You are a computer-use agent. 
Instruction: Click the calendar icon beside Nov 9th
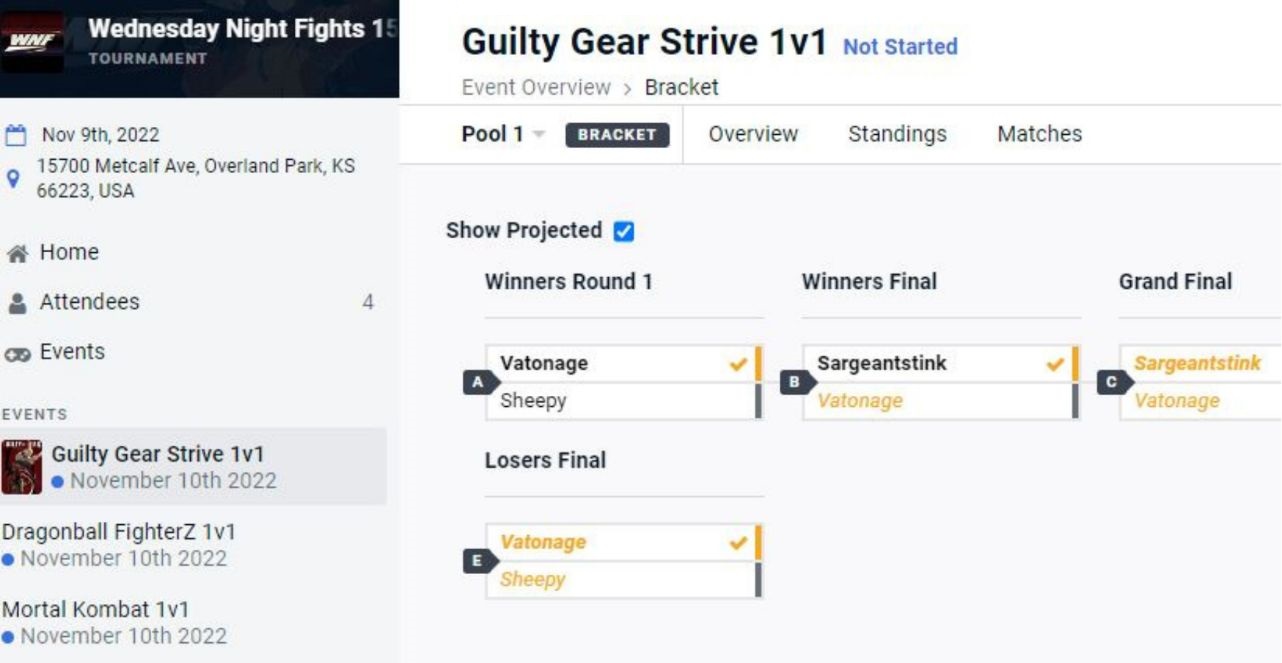pos(17,135)
